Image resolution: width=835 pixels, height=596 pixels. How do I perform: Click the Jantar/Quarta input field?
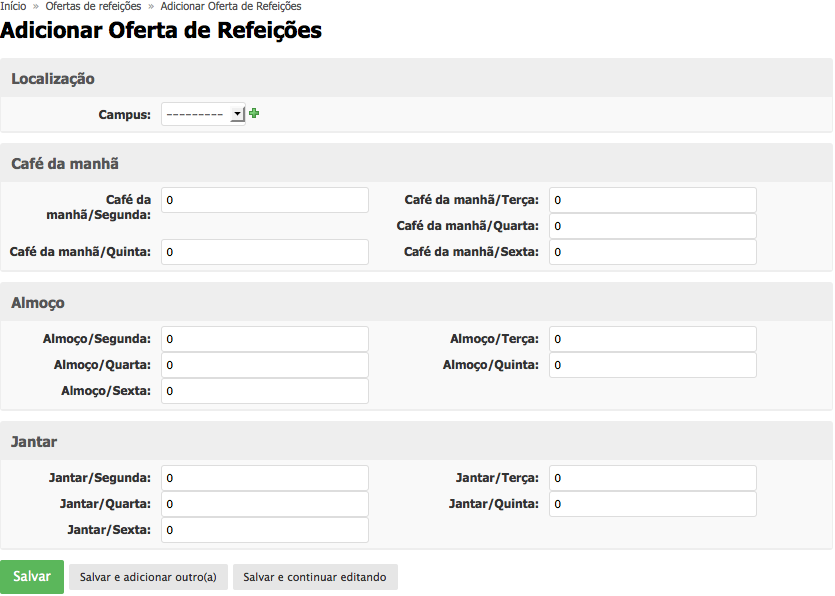(264, 503)
